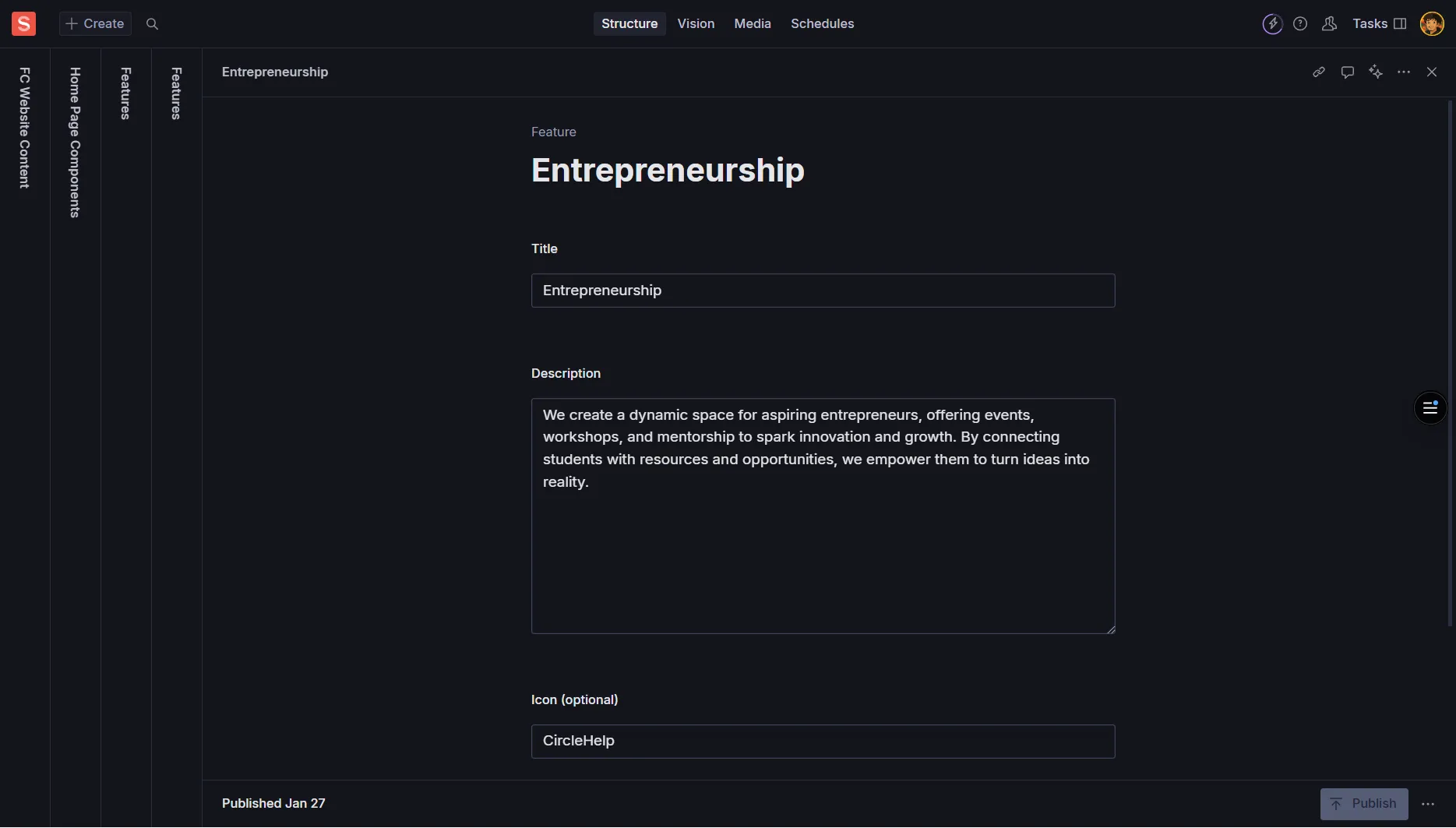Open the search icon
The width and height of the screenshot is (1456, 828).
pos(153,24)
